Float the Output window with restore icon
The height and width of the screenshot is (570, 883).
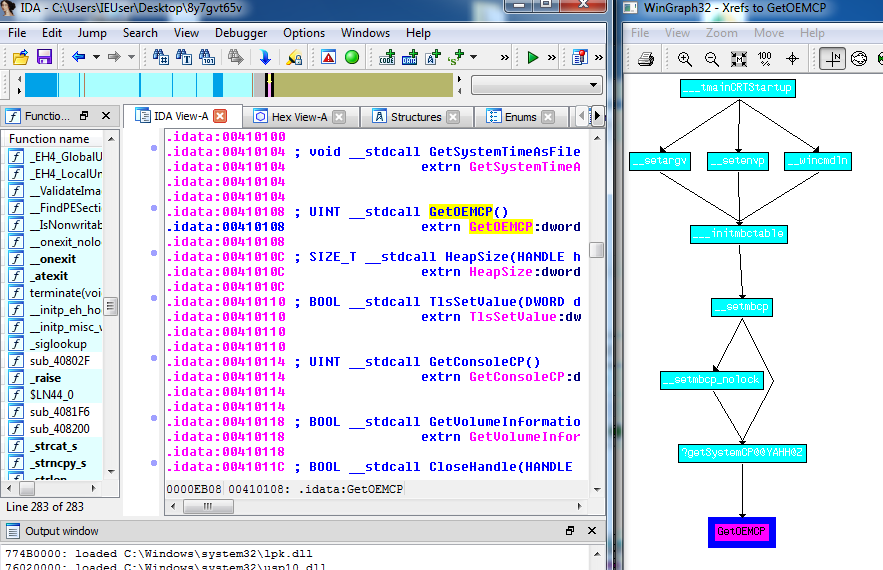570,531
